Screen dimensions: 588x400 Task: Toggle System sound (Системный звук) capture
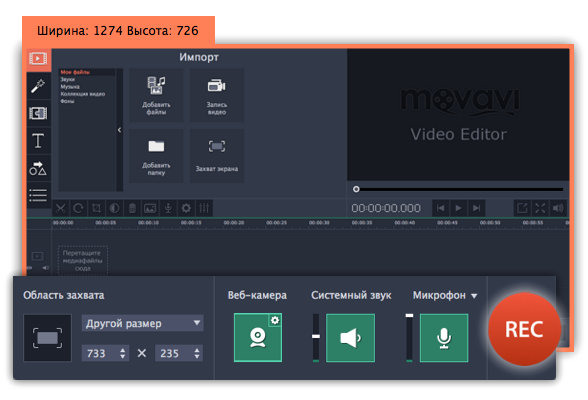coord(351,338)
